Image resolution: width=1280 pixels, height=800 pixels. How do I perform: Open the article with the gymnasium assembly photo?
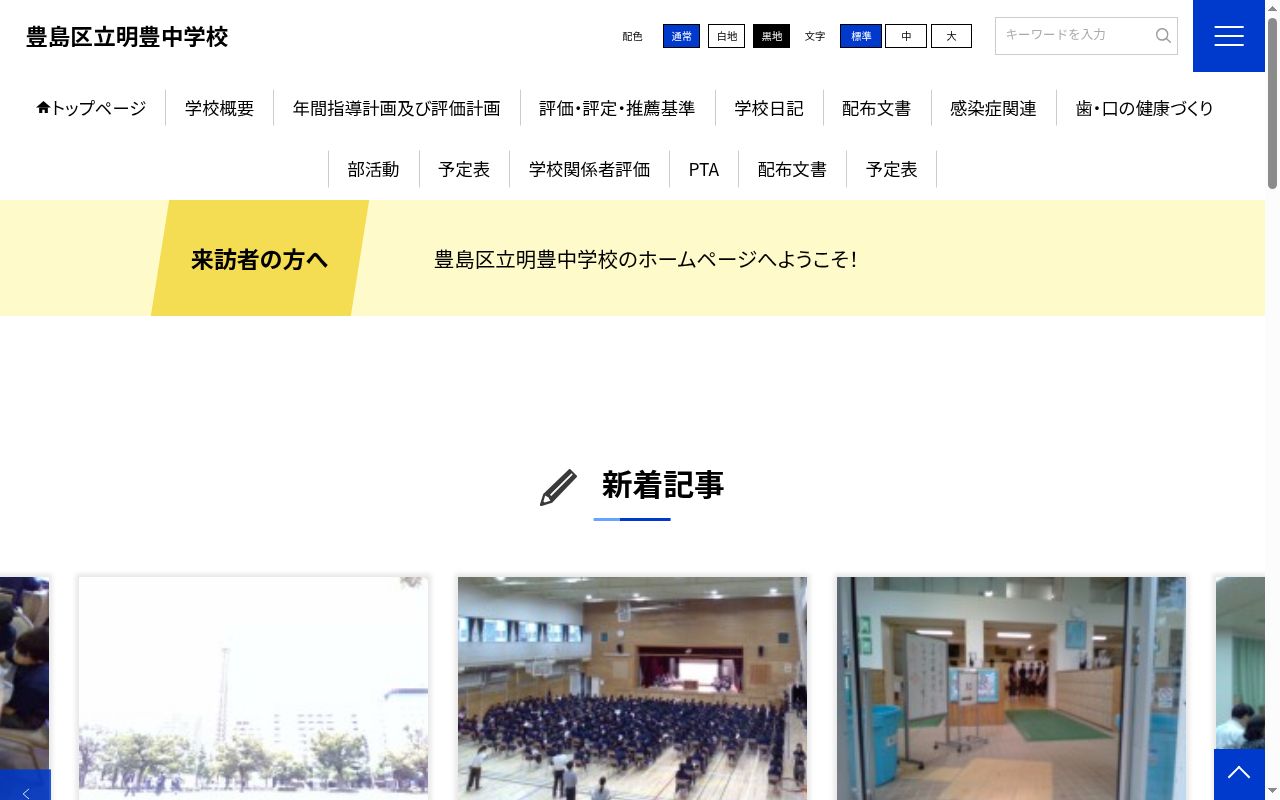click(x=632, y=688)
